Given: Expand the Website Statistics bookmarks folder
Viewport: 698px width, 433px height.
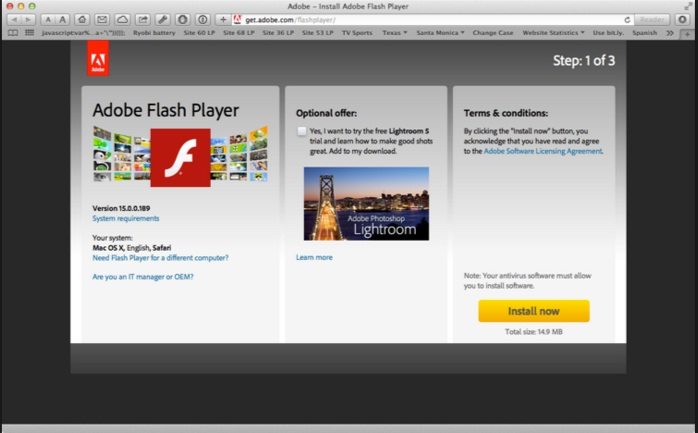Looking at the screenshot, I should pos(553,33).
